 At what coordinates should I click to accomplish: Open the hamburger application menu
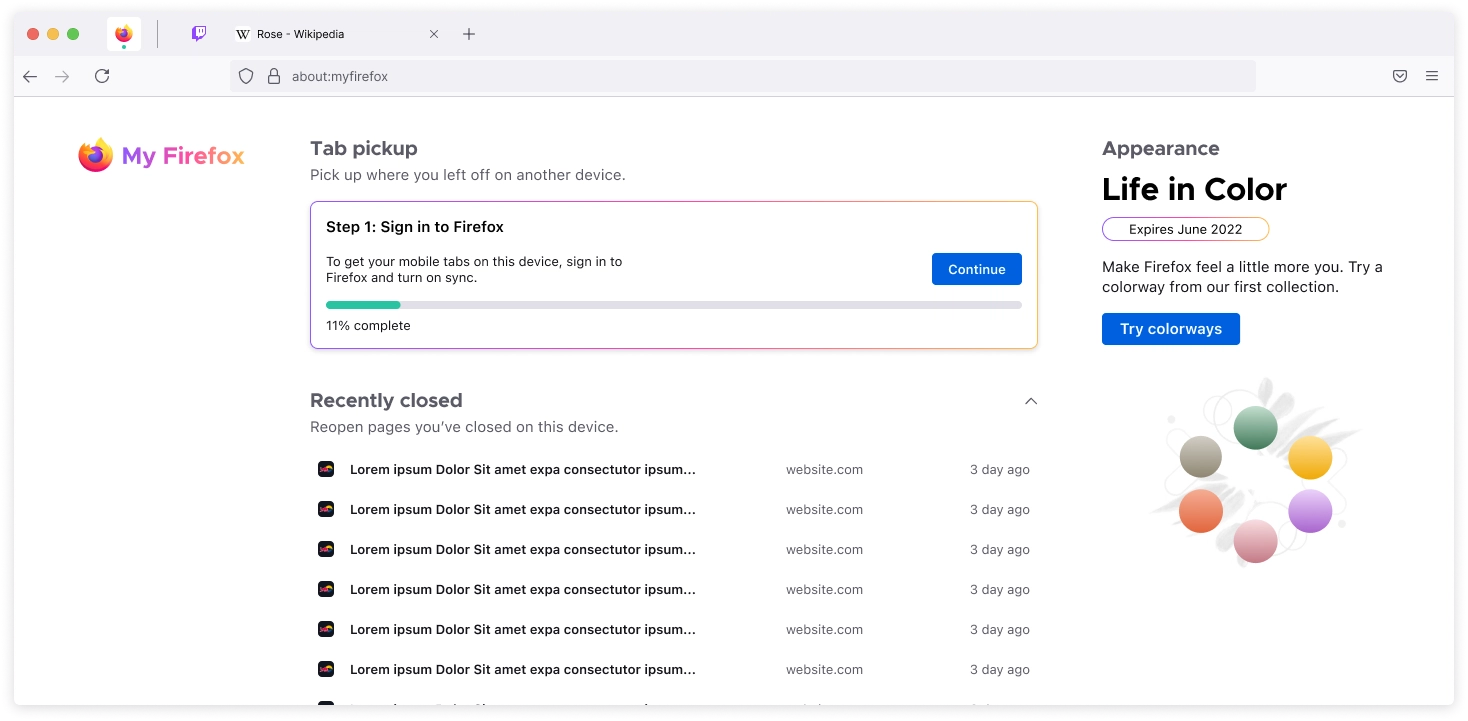tap(1432, 76)
